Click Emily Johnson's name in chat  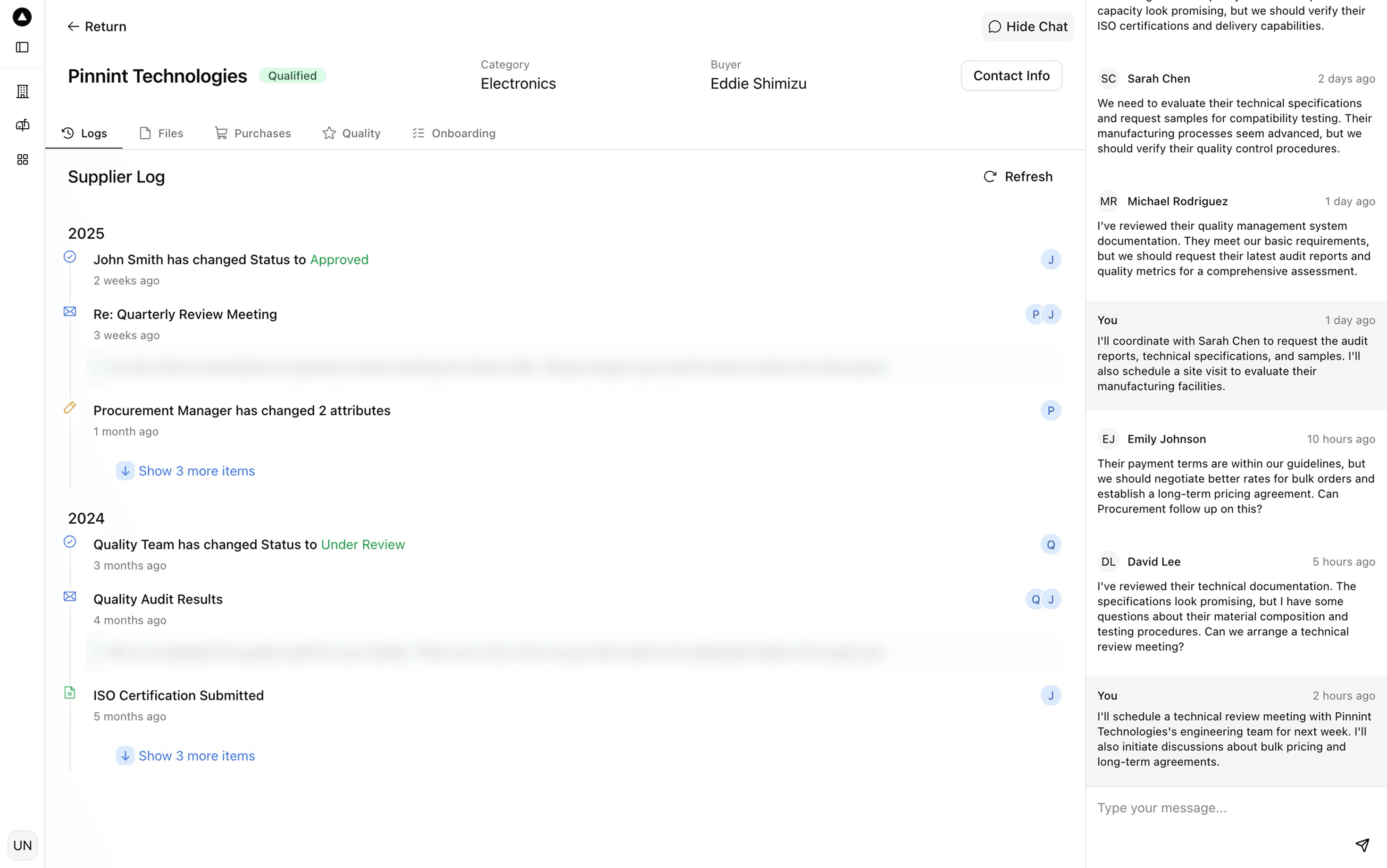(x=1166, y=439)
